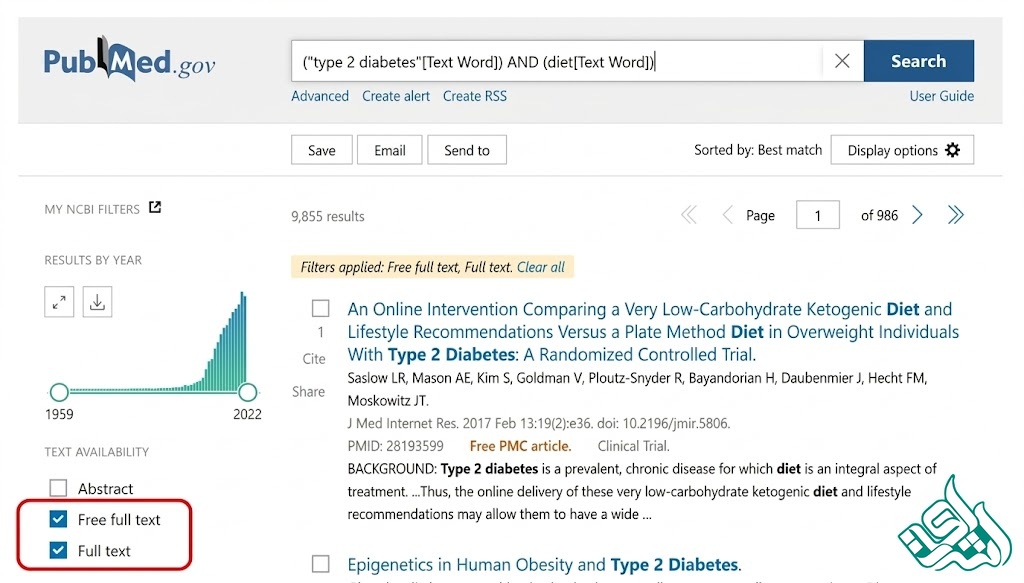Click the 2022 end handle of year slider
1024x583 pixels.
click(x=248, y=392)
